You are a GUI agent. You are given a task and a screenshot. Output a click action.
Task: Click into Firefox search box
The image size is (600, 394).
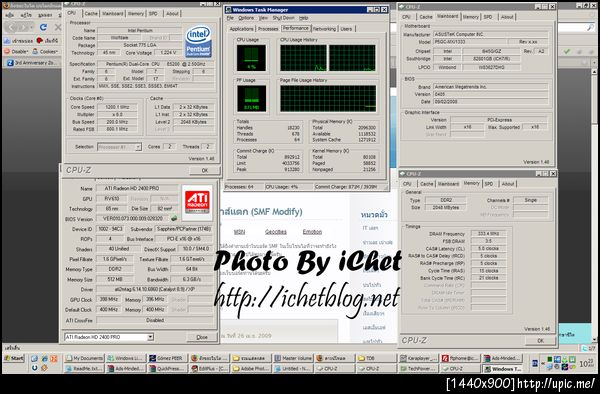[572, 27]
